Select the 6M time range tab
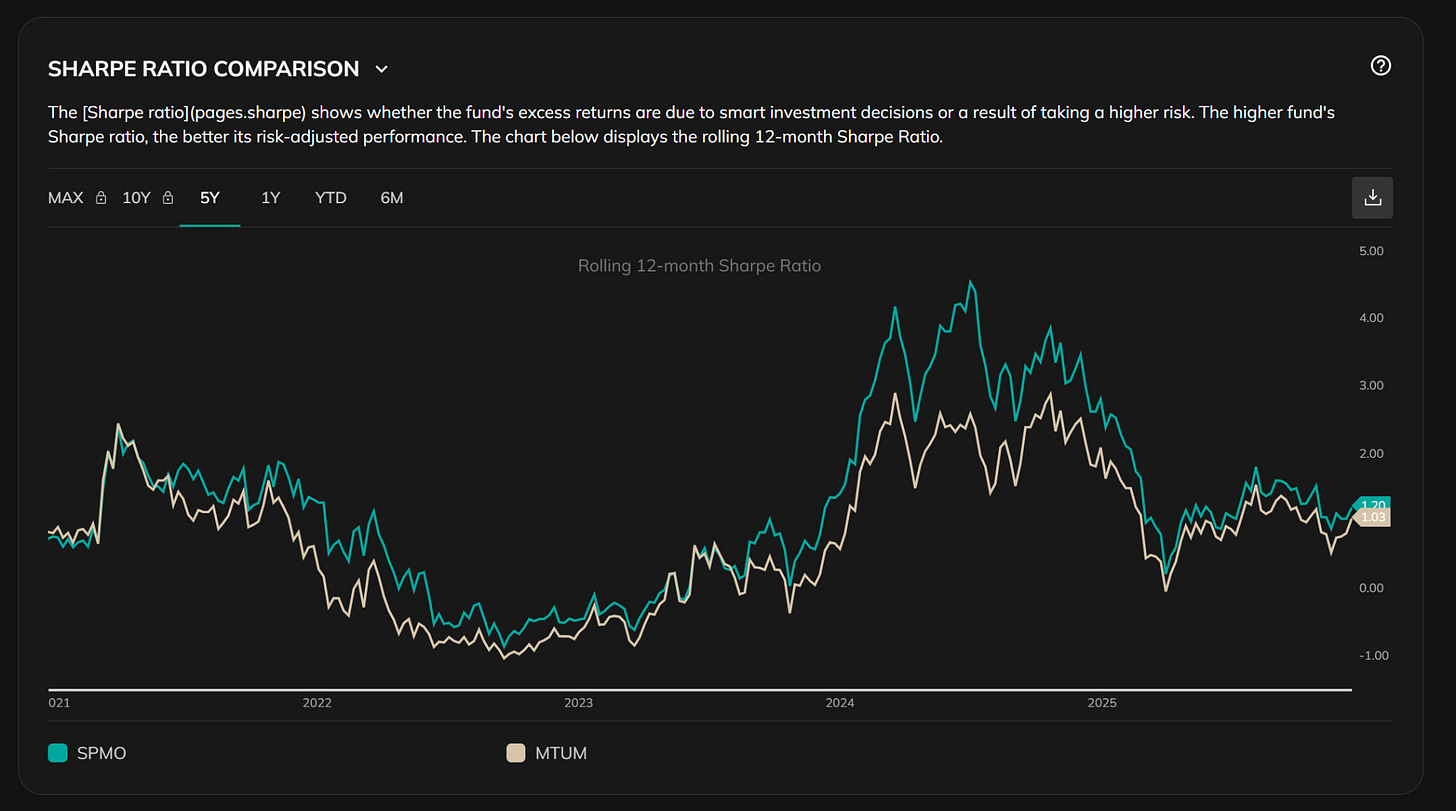 [392, 198]
